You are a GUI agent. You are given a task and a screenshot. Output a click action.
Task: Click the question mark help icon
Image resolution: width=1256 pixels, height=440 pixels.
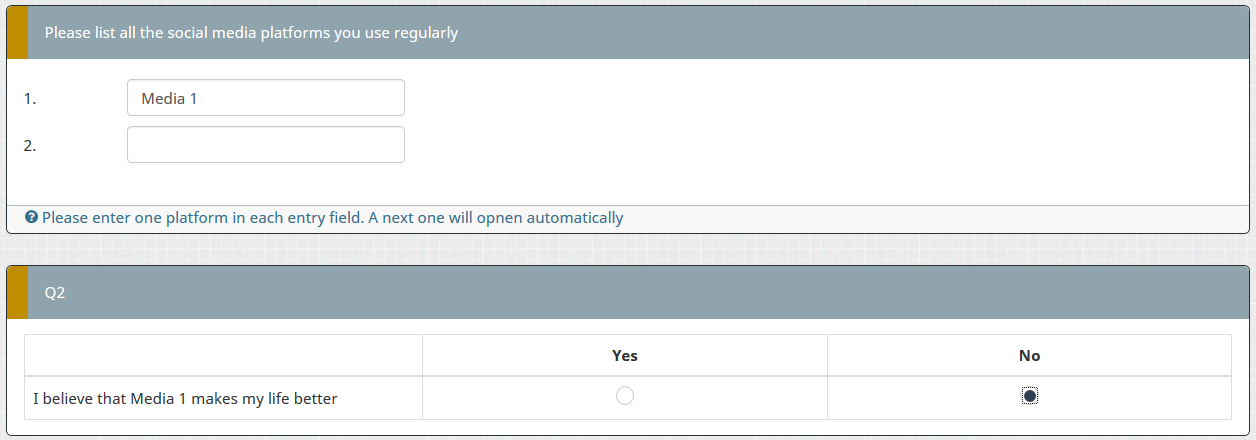(32, 218)
